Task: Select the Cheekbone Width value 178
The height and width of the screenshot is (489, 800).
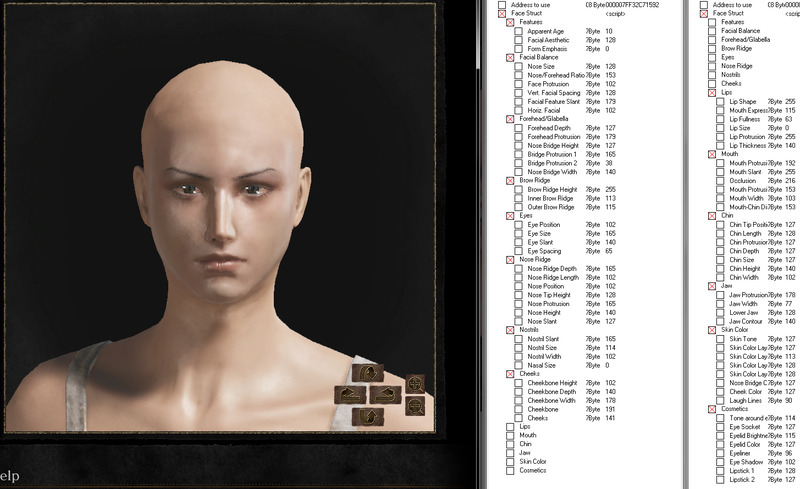Action: 610,401
